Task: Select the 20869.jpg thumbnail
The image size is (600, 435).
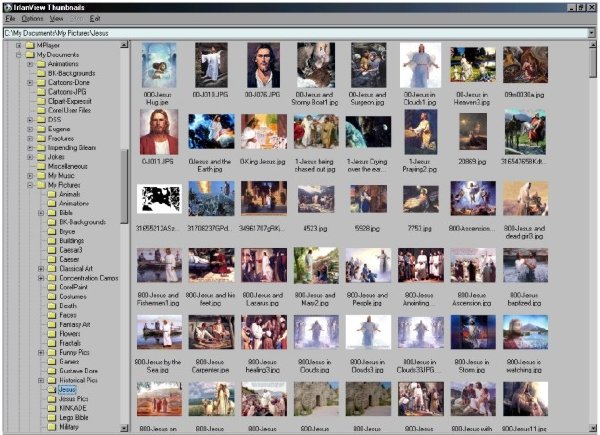Action: point(473,131)
